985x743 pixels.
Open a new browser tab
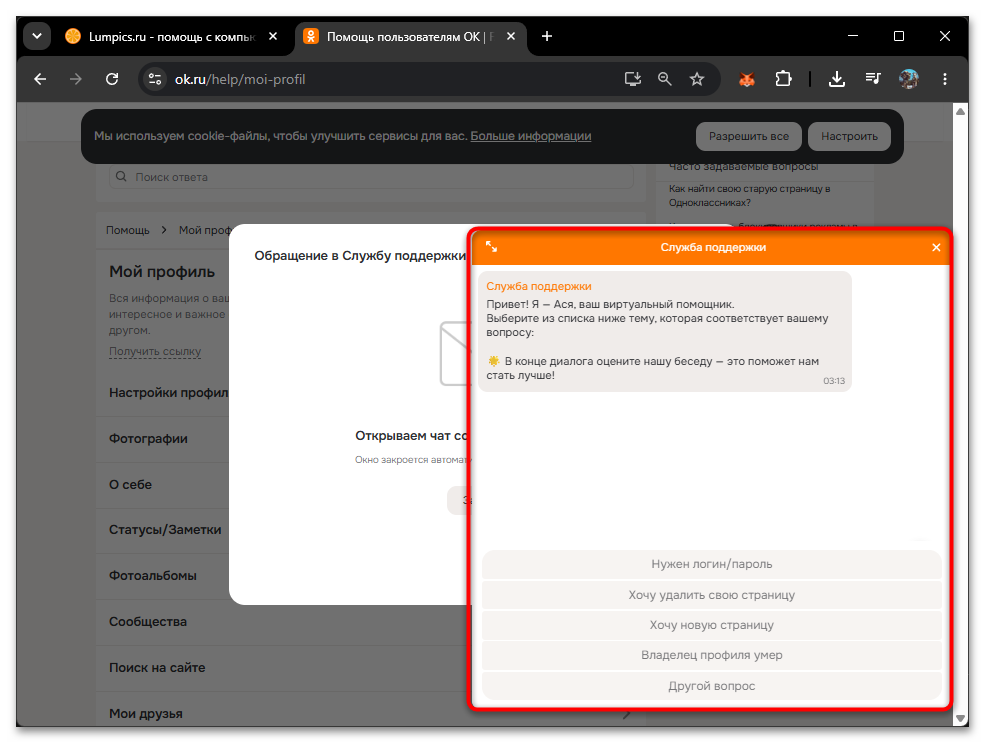pyautogui.click(x=547, y=36)
